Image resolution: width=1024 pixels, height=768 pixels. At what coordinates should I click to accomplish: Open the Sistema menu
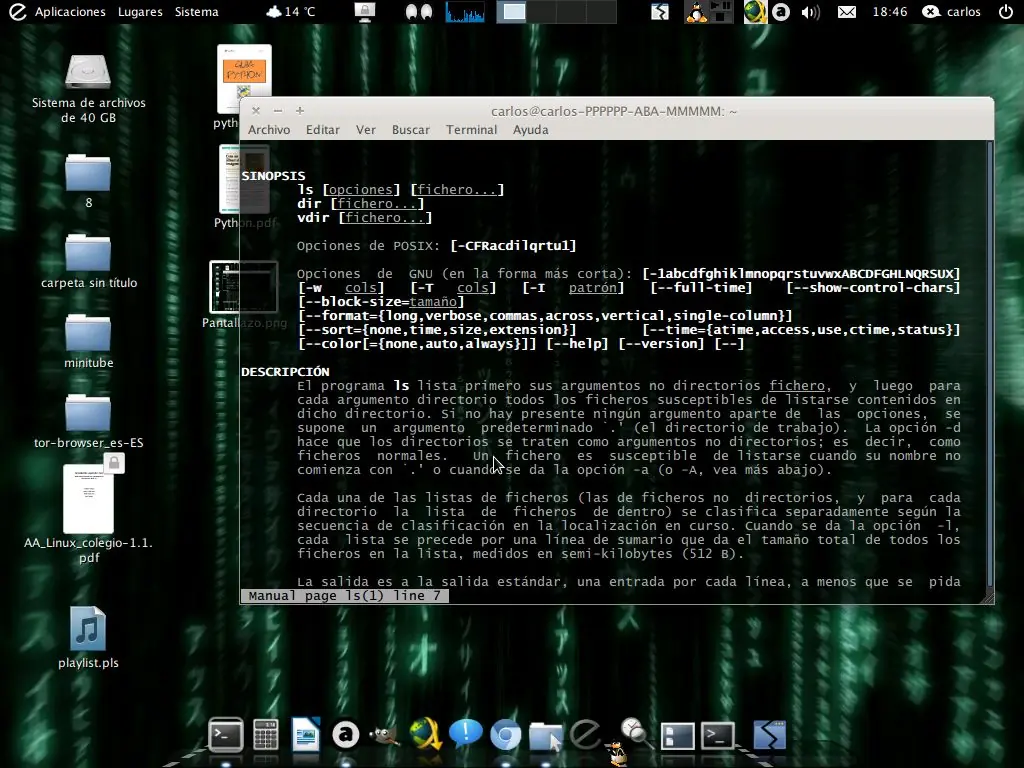pos(197,12)
